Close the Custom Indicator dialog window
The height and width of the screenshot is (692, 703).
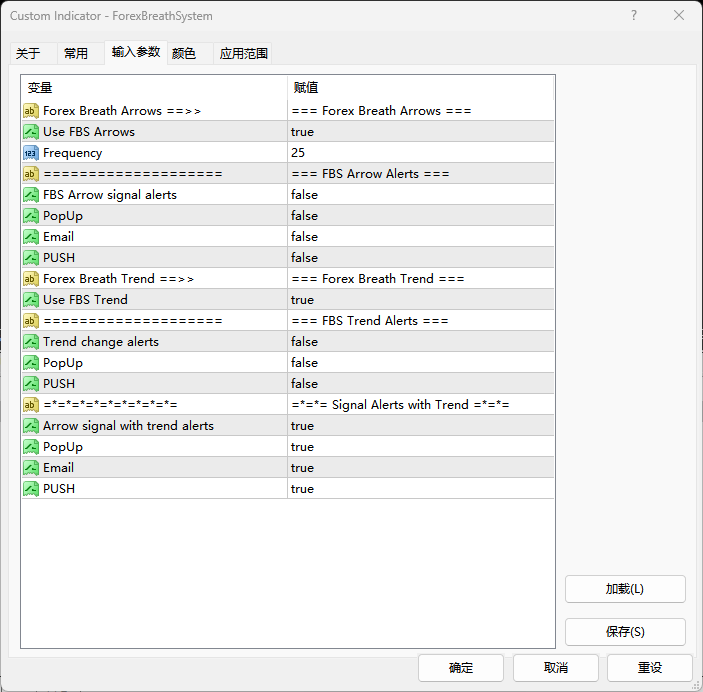click(x=679, y=16)
